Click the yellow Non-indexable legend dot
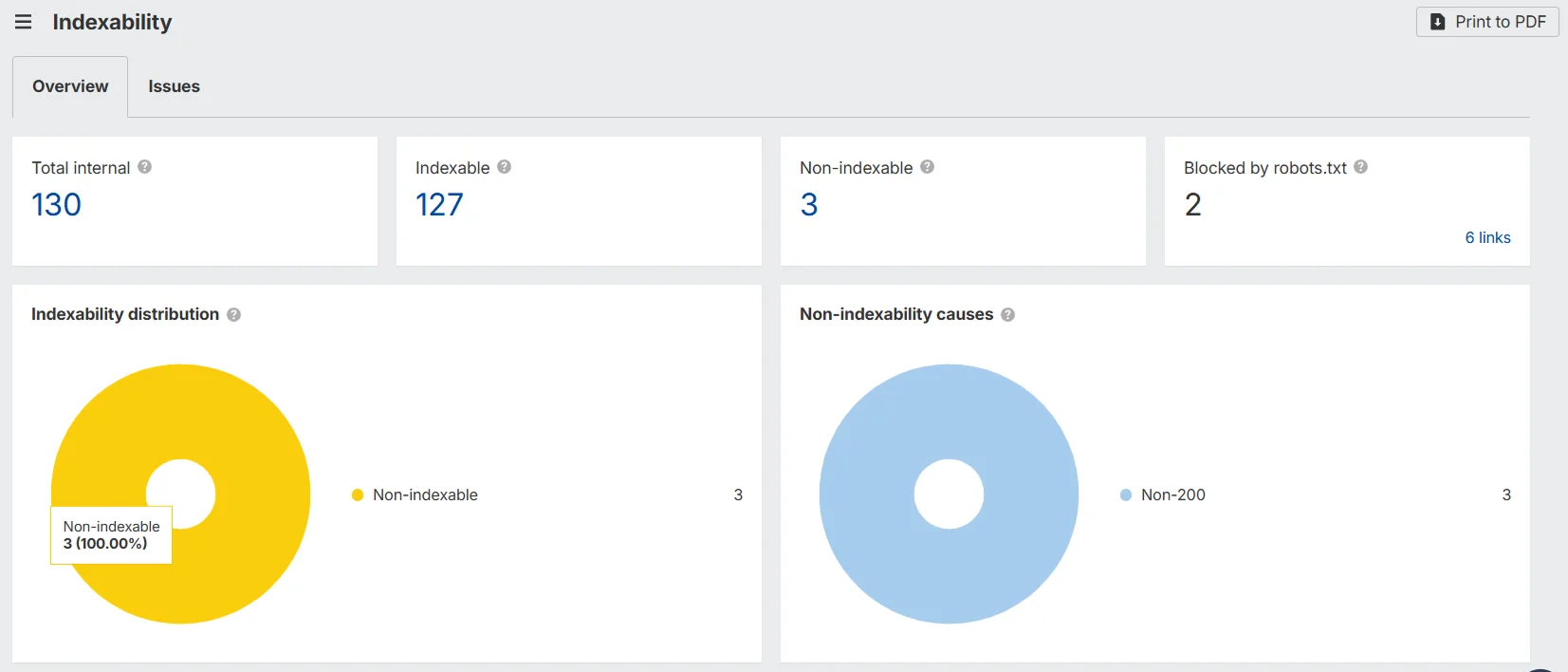The height and width of the screenshot is (672, 1568). 358,495
